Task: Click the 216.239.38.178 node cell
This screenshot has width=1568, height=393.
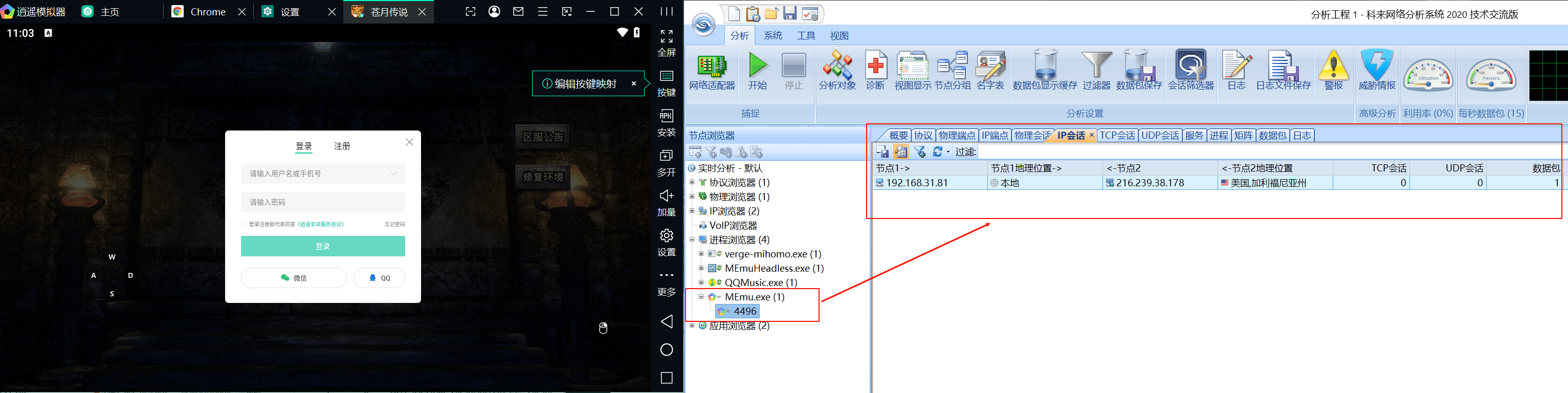Action: click(x=1160, y=183)
